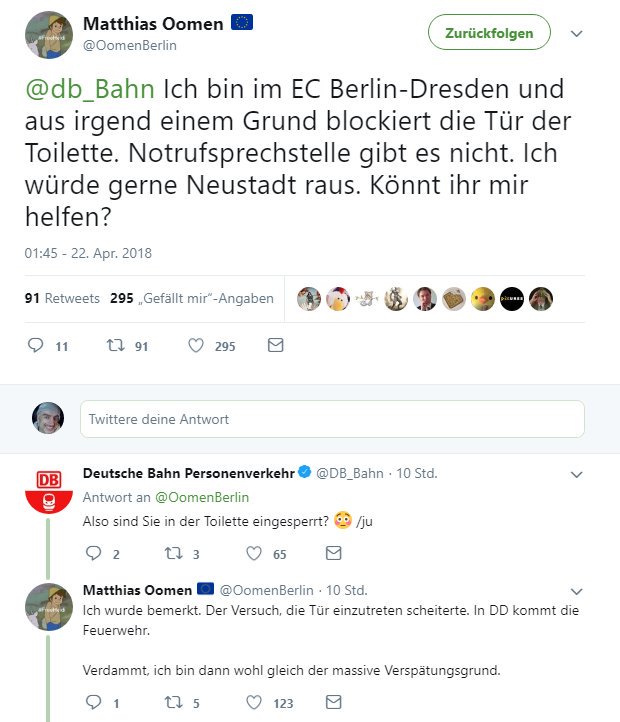Reply to Matthias Oomen's Feuerwehr tweet
This screenshot has height=722, width=620.
pyautogui.click(x=94, y=703)
